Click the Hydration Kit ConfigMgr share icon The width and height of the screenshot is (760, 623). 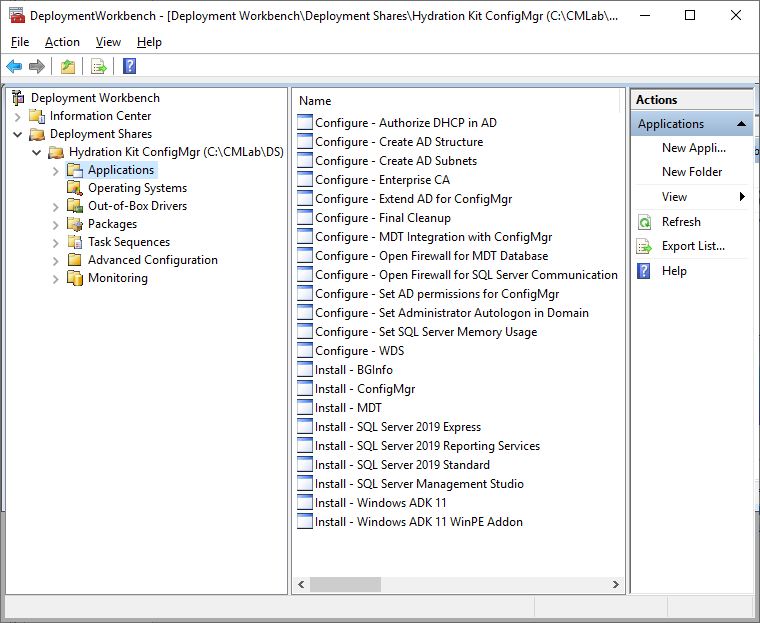pyautogui.click(x=56, y=152)
